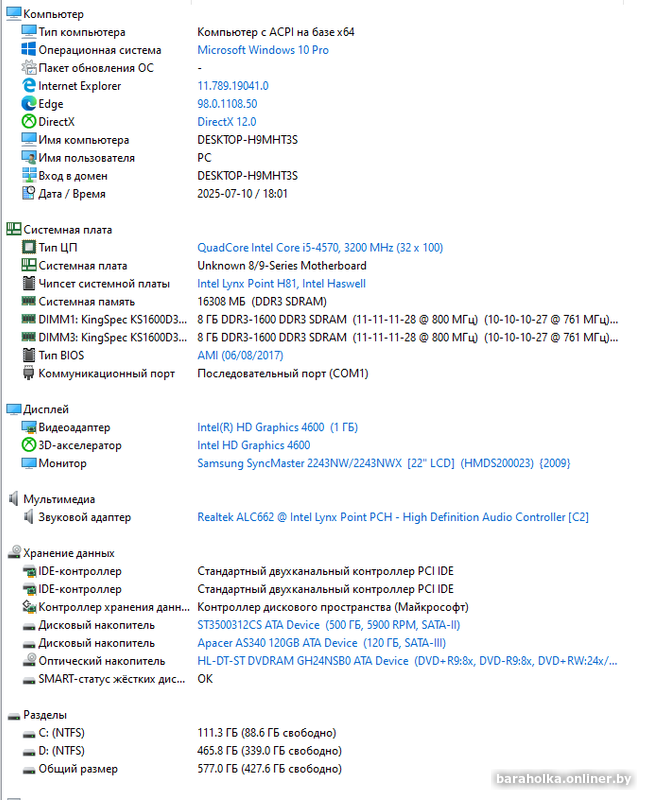Open the Realtek ALC662 audio controller link
The height and width of the screenshot is (800, 652).
393,517
